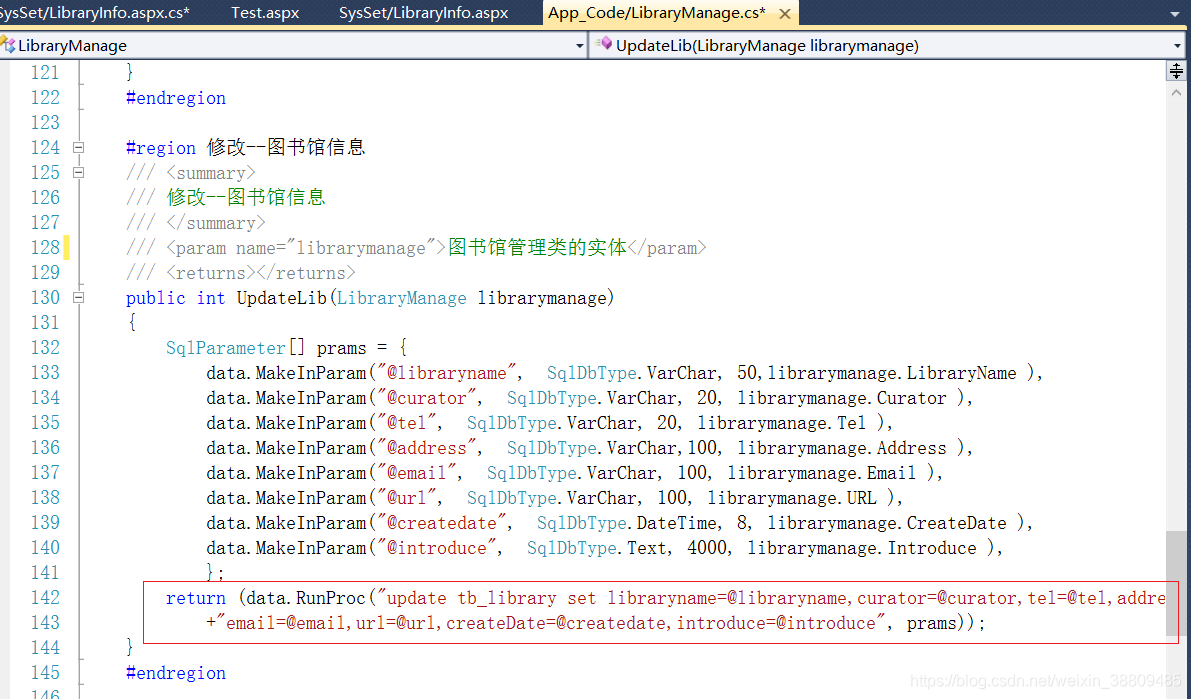Click the scrollbar up arrow
Screen dimensions: 1191x699
coord(1176,93)
